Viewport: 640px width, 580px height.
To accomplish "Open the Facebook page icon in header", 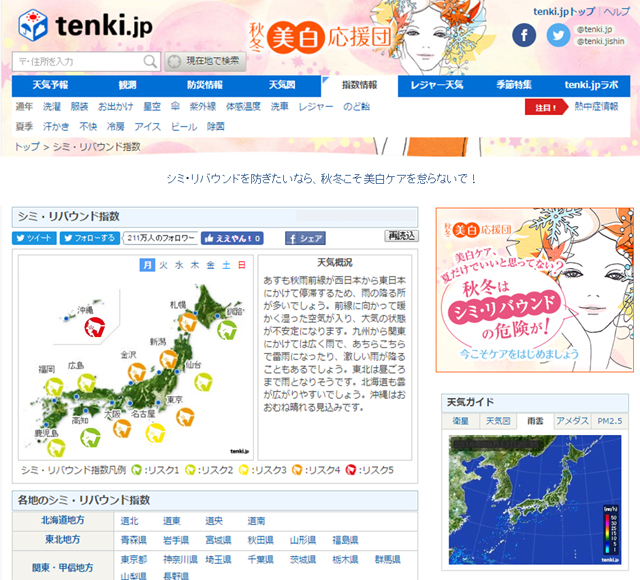I will click(524, 36).
